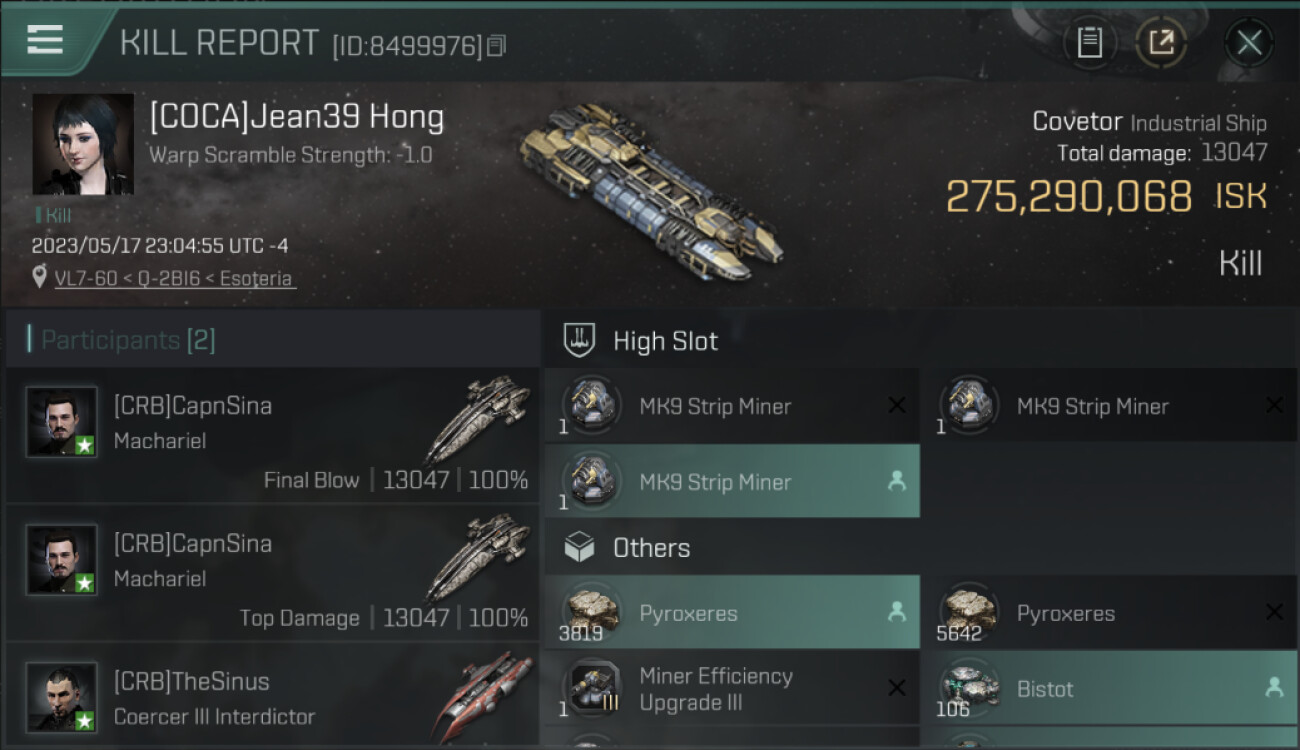Open the hamburger menu icon
Image resolution: width=1300 pixels, height=750 pixels.
45,40
